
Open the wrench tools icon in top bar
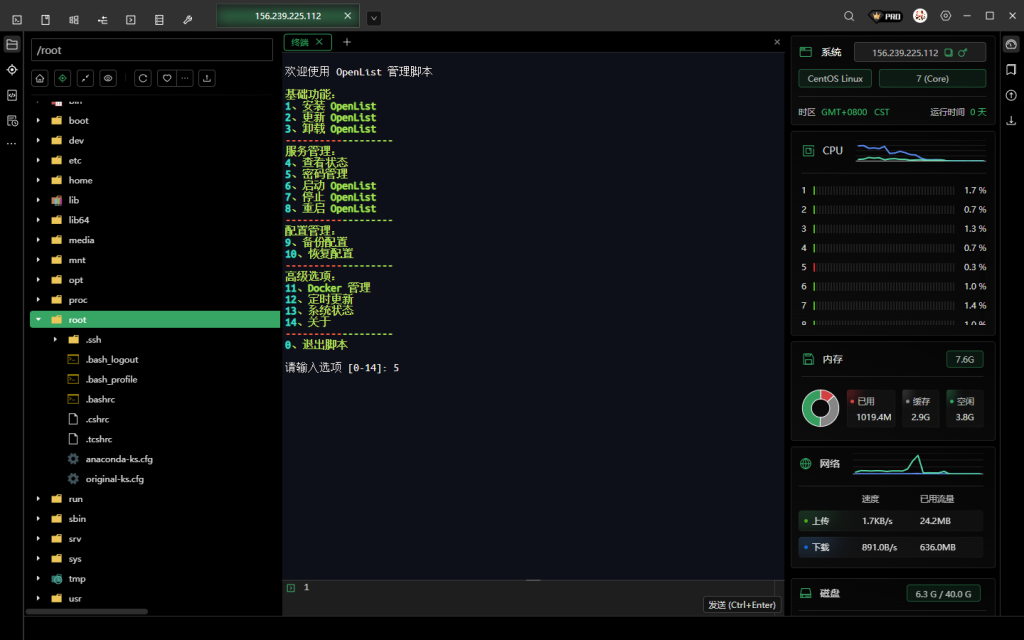click(188, 18)
